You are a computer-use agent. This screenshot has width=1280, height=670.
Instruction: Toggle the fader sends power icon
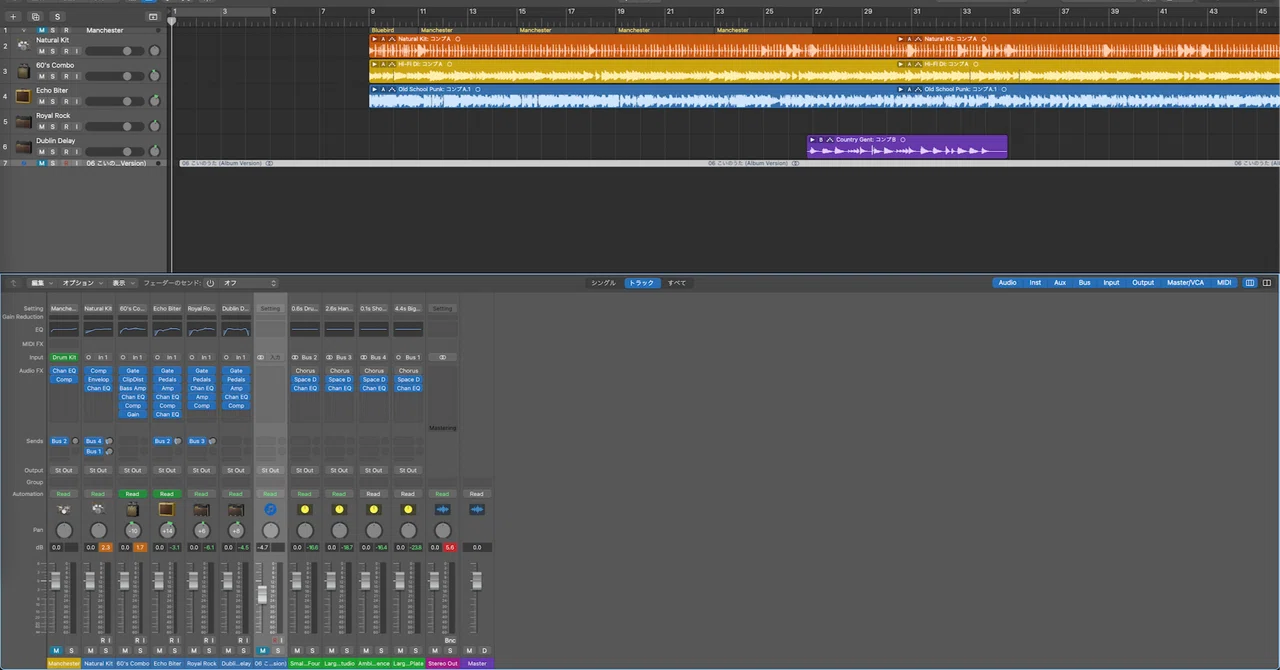210,283
